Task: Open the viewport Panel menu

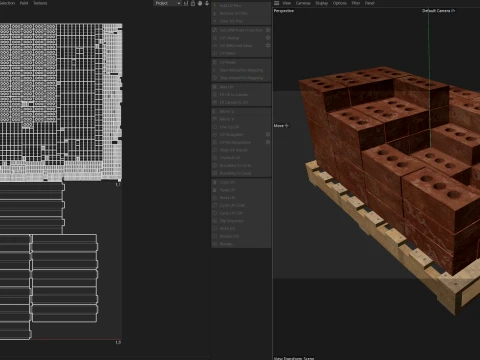Action: [x=369, y=3]
